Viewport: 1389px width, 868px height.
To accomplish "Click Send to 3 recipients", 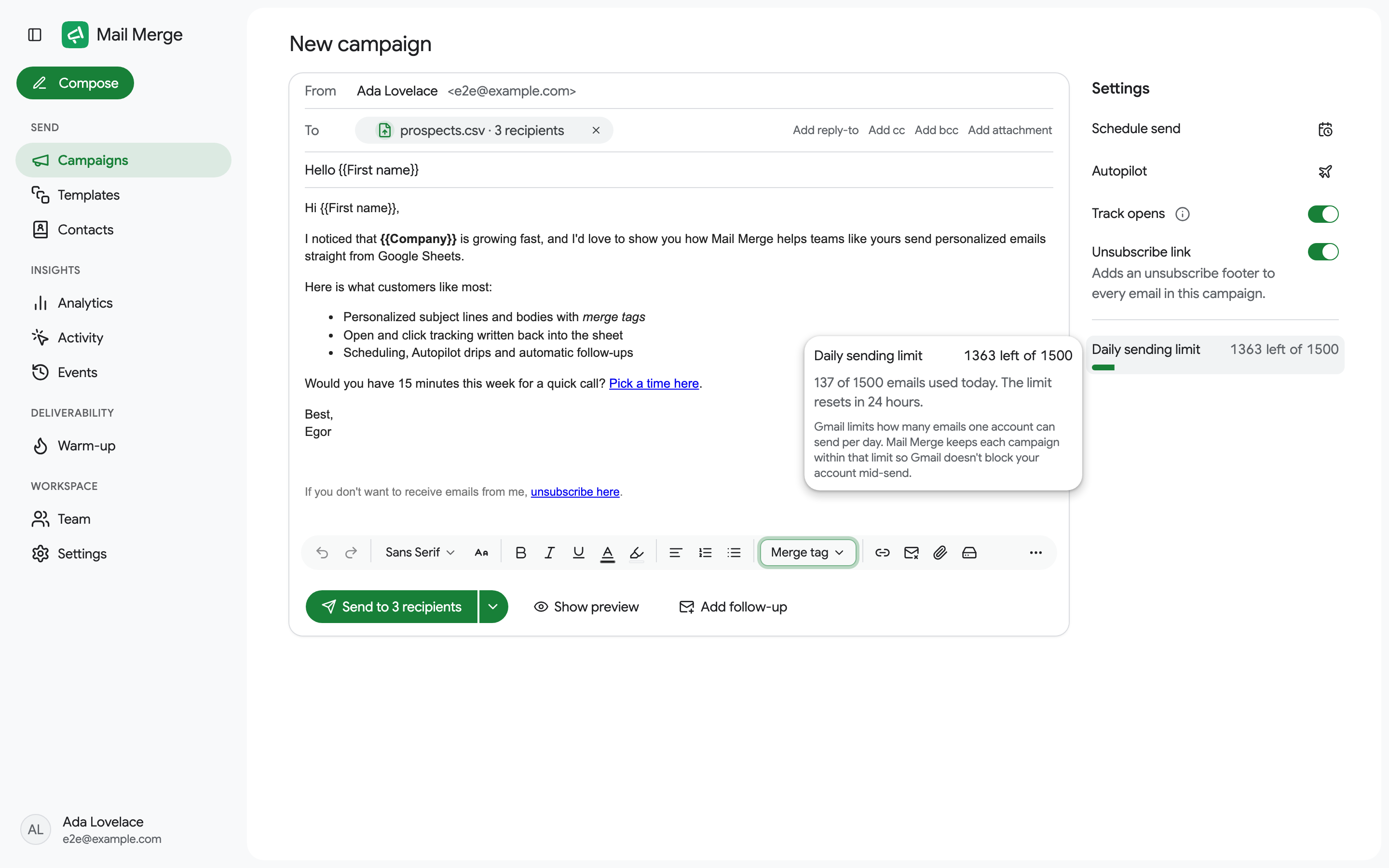I will (392, 607).
